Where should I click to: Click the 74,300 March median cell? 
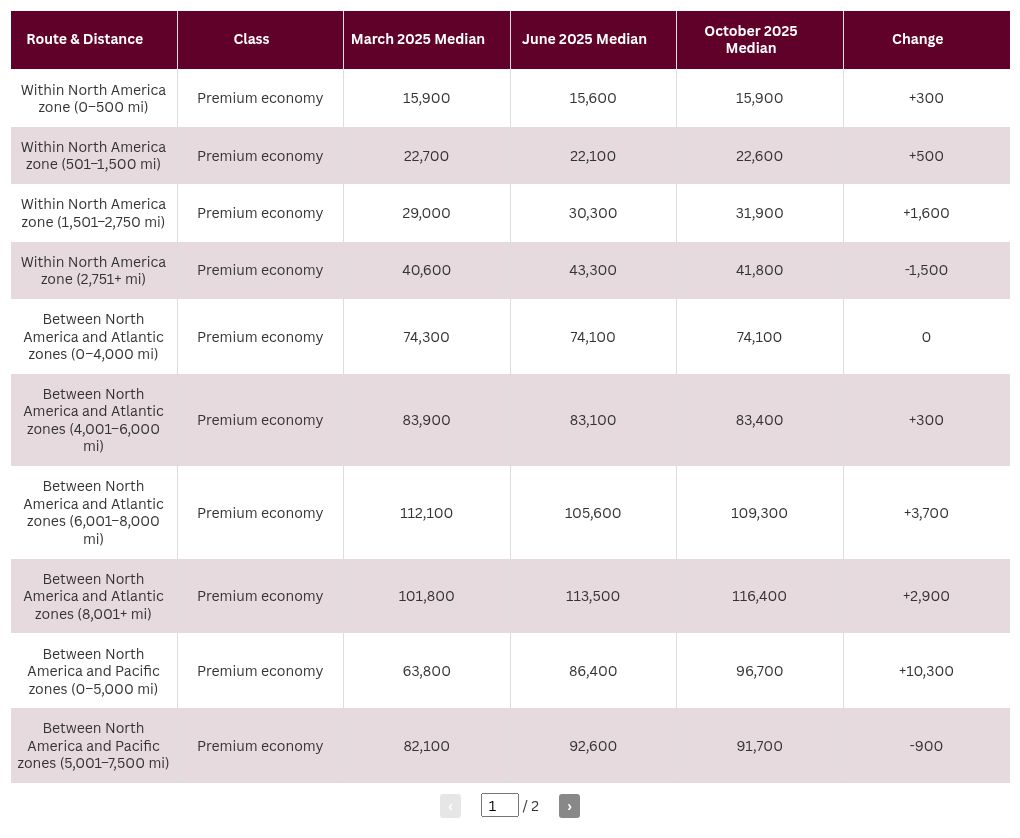[426, 337]
